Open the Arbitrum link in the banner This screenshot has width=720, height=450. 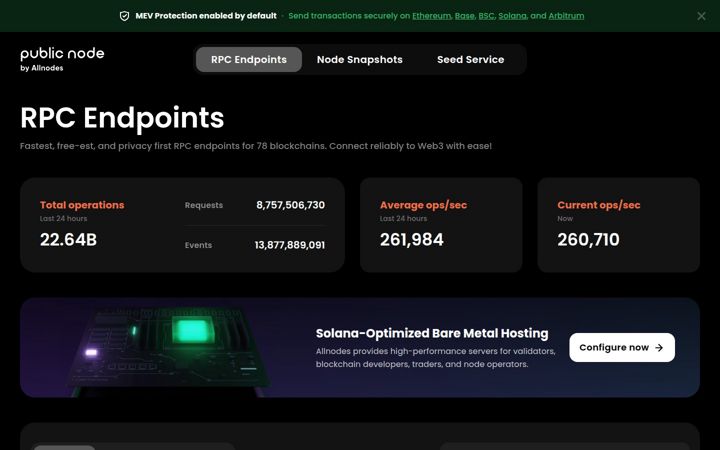coord(566,16)
